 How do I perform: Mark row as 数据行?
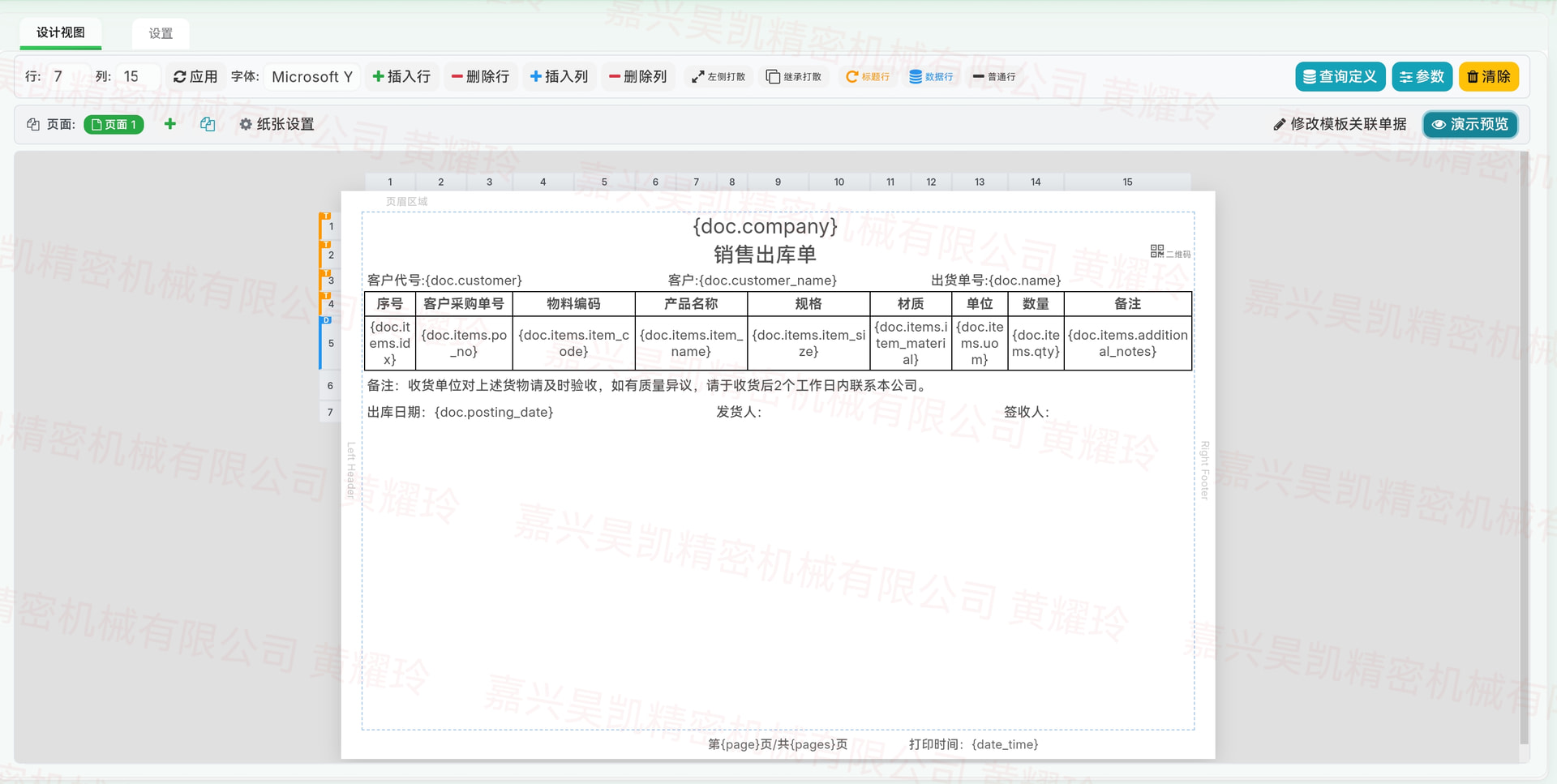pos(931,76)
